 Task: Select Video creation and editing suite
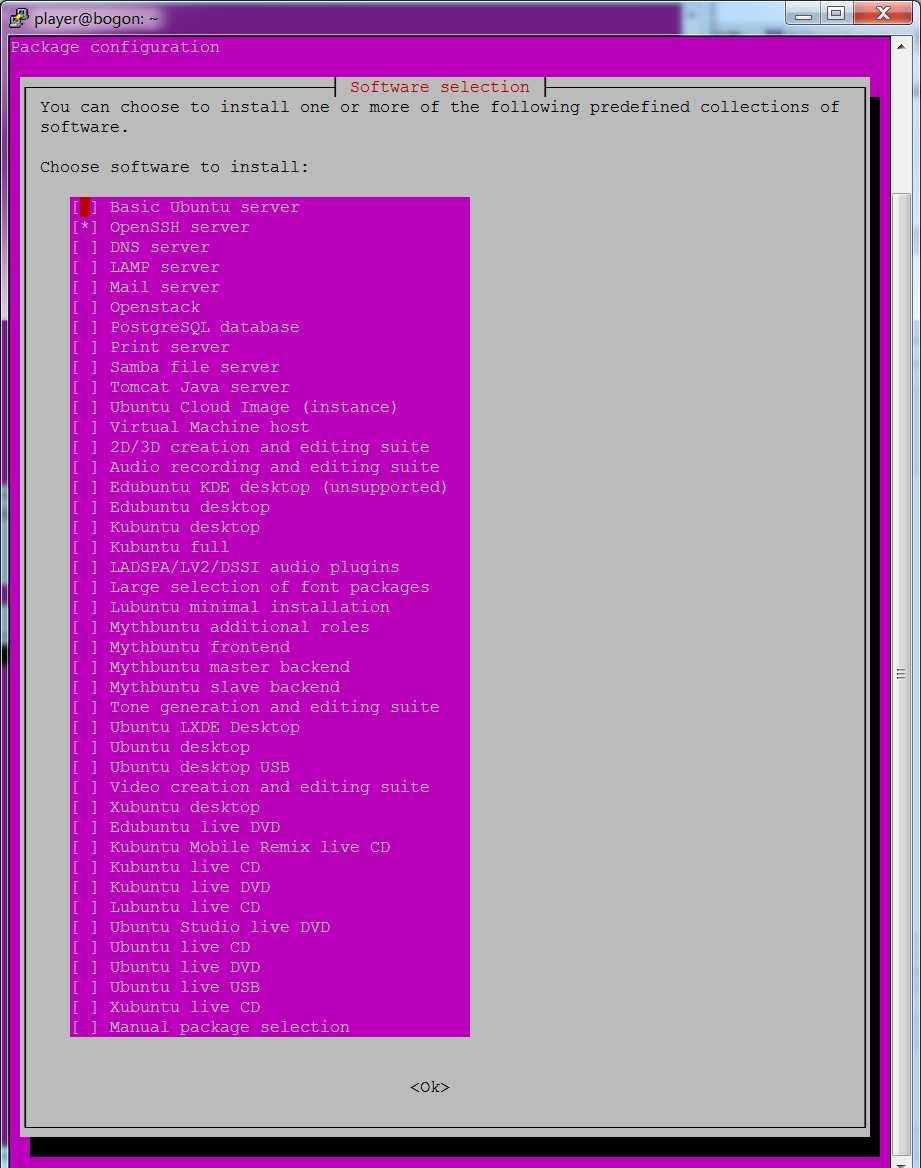pyautogui.click(x=270, y=787)
